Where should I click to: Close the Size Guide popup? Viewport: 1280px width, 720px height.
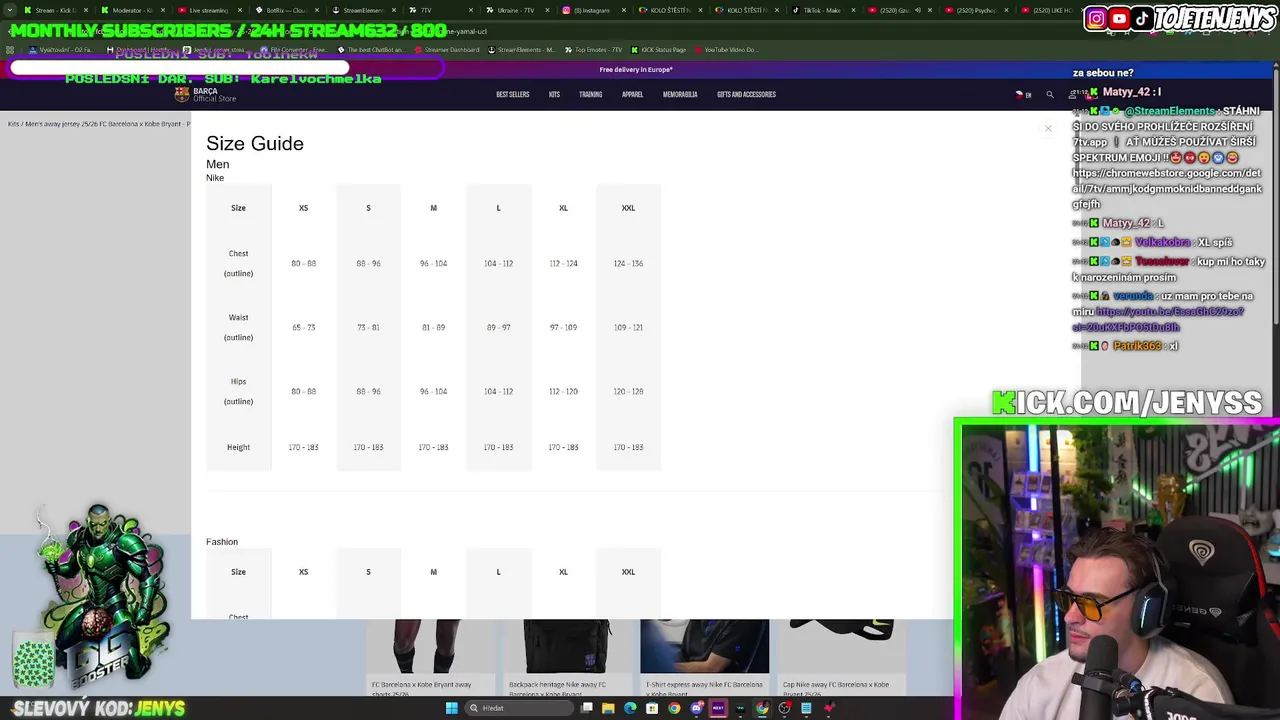pos(1048,128)
